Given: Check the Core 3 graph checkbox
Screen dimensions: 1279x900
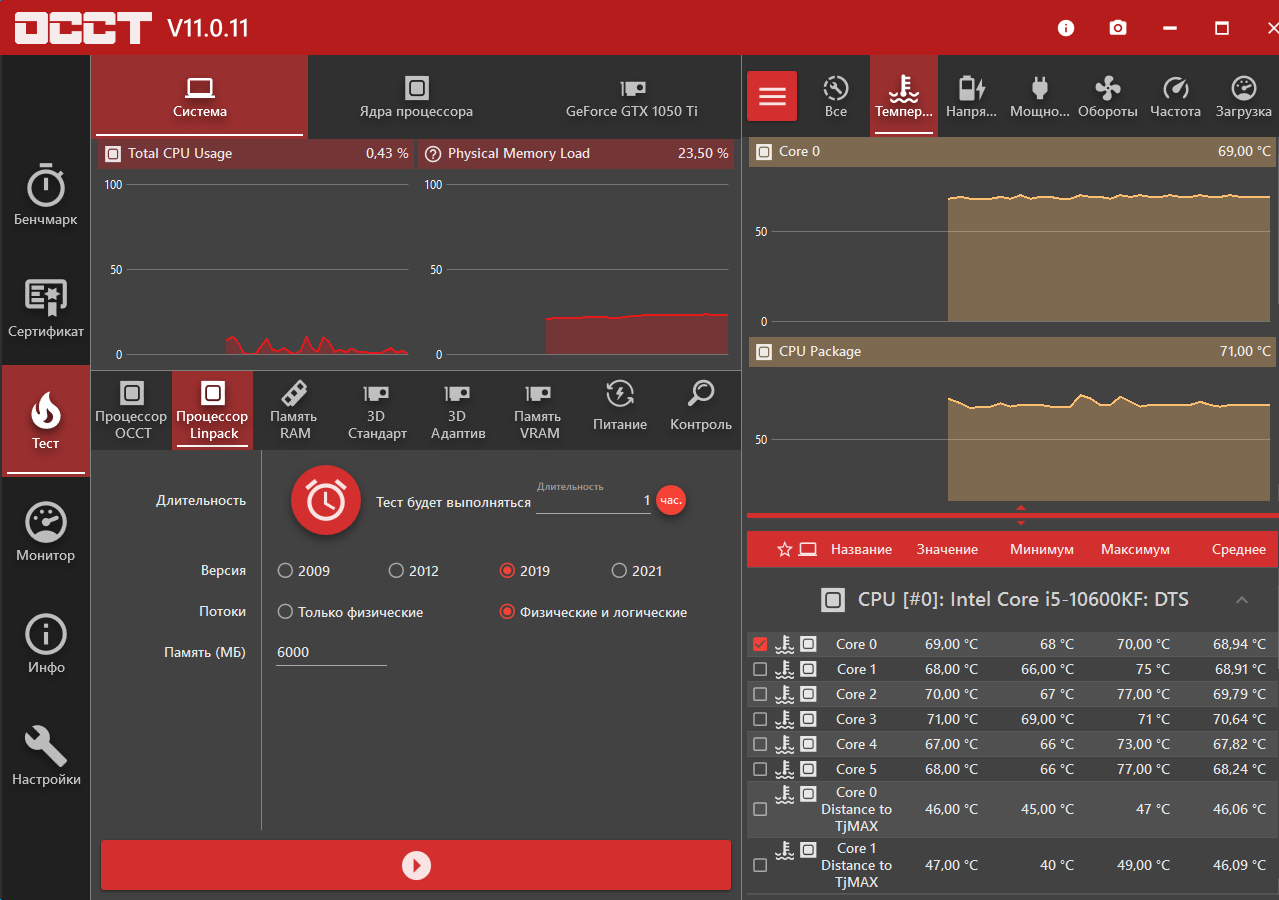Looking at the screenshot, I should point(760,719).
